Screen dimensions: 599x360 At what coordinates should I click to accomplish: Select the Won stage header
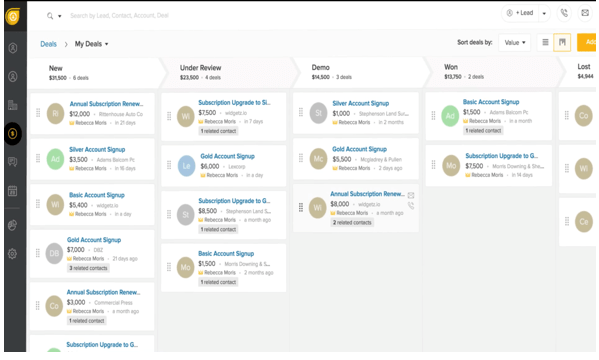(492, 71)
